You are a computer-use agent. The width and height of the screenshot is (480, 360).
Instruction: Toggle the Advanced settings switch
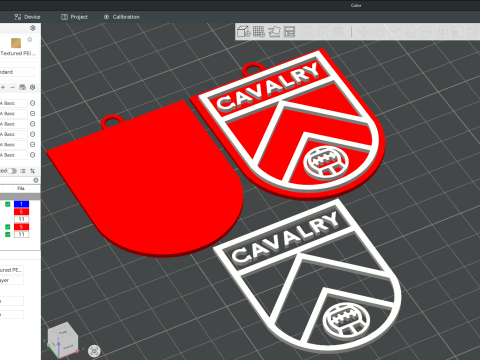tap(12, 171)
